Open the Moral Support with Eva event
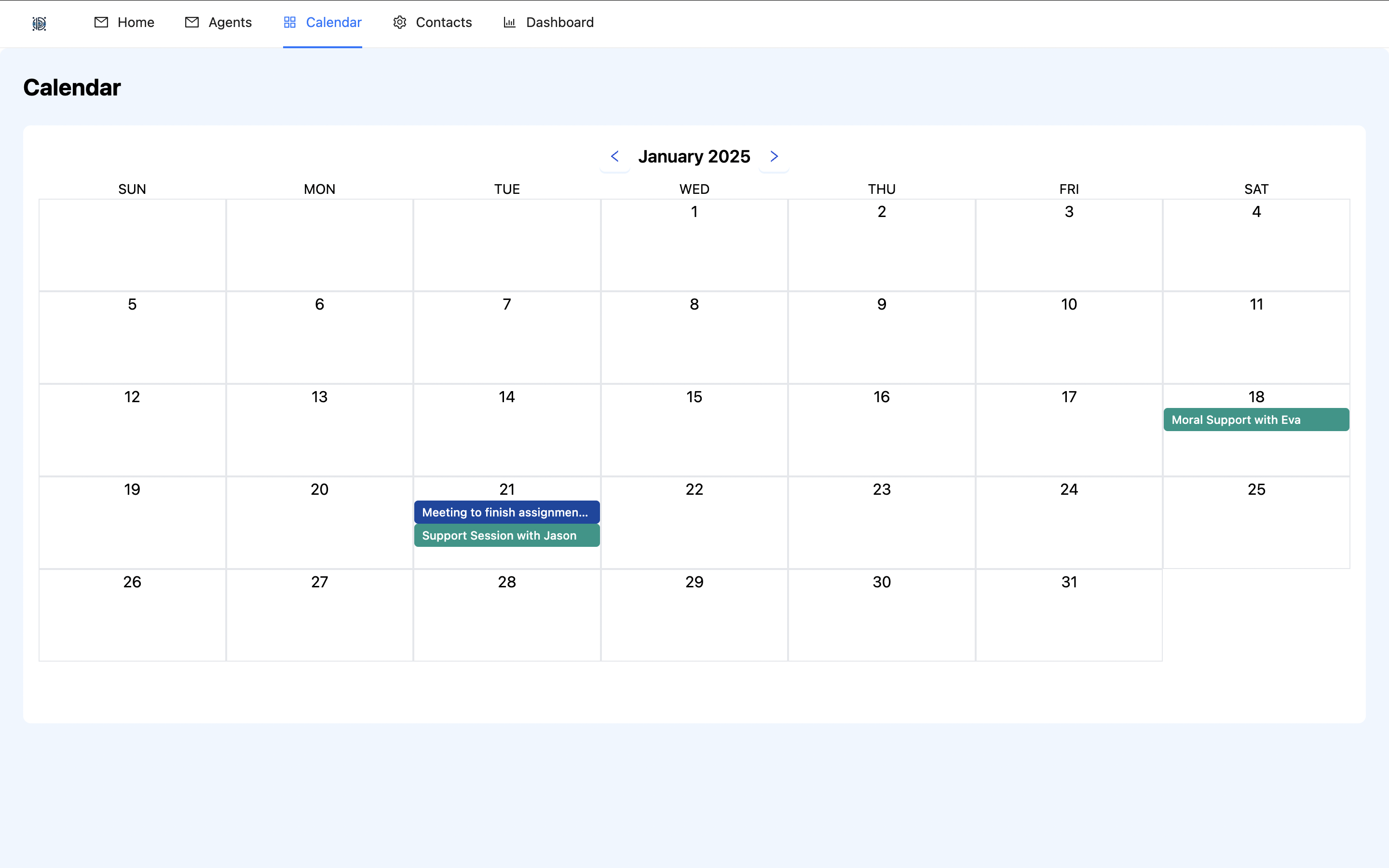This screenshot has height=868, width=1389. tap(1256, 420)
